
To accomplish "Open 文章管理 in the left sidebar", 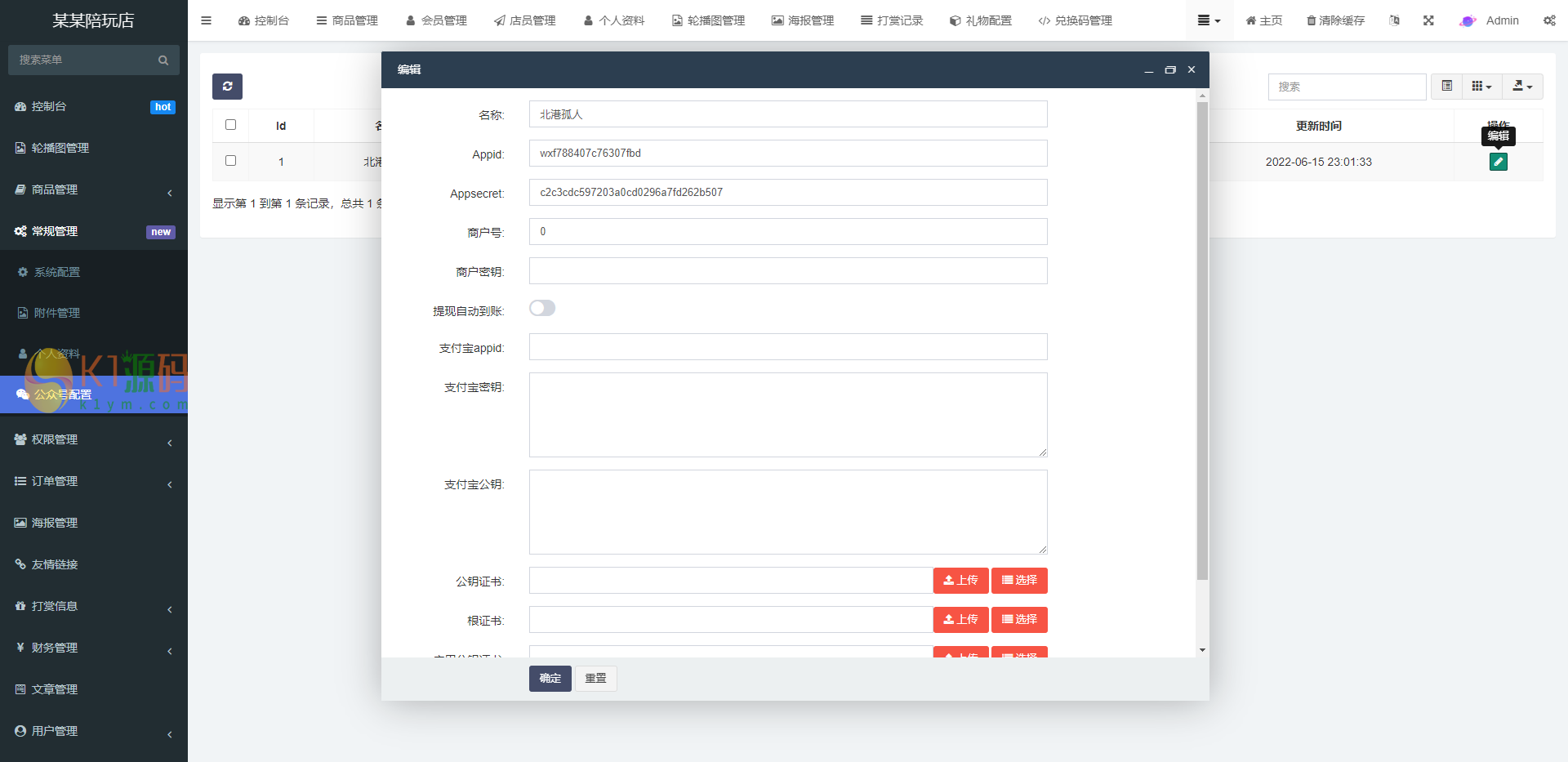I will tap(94, 689).
